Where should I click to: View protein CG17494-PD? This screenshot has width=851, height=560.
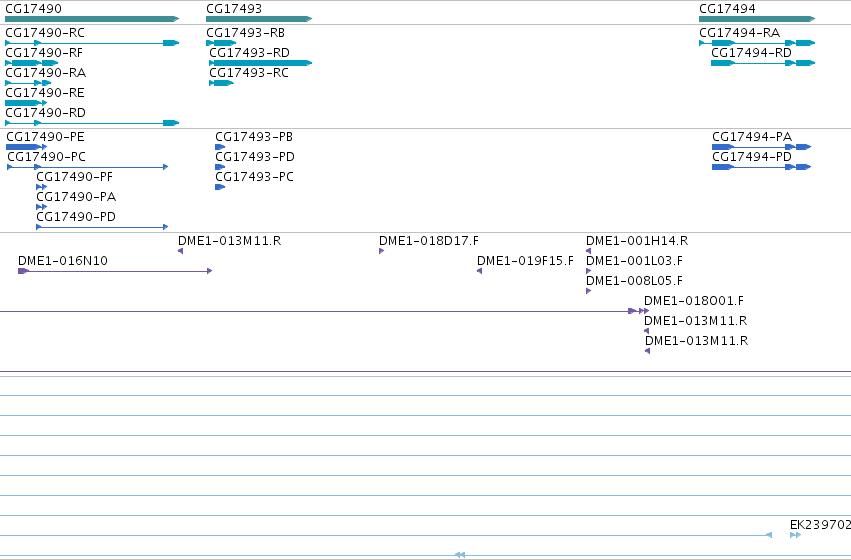pos(752,157)
